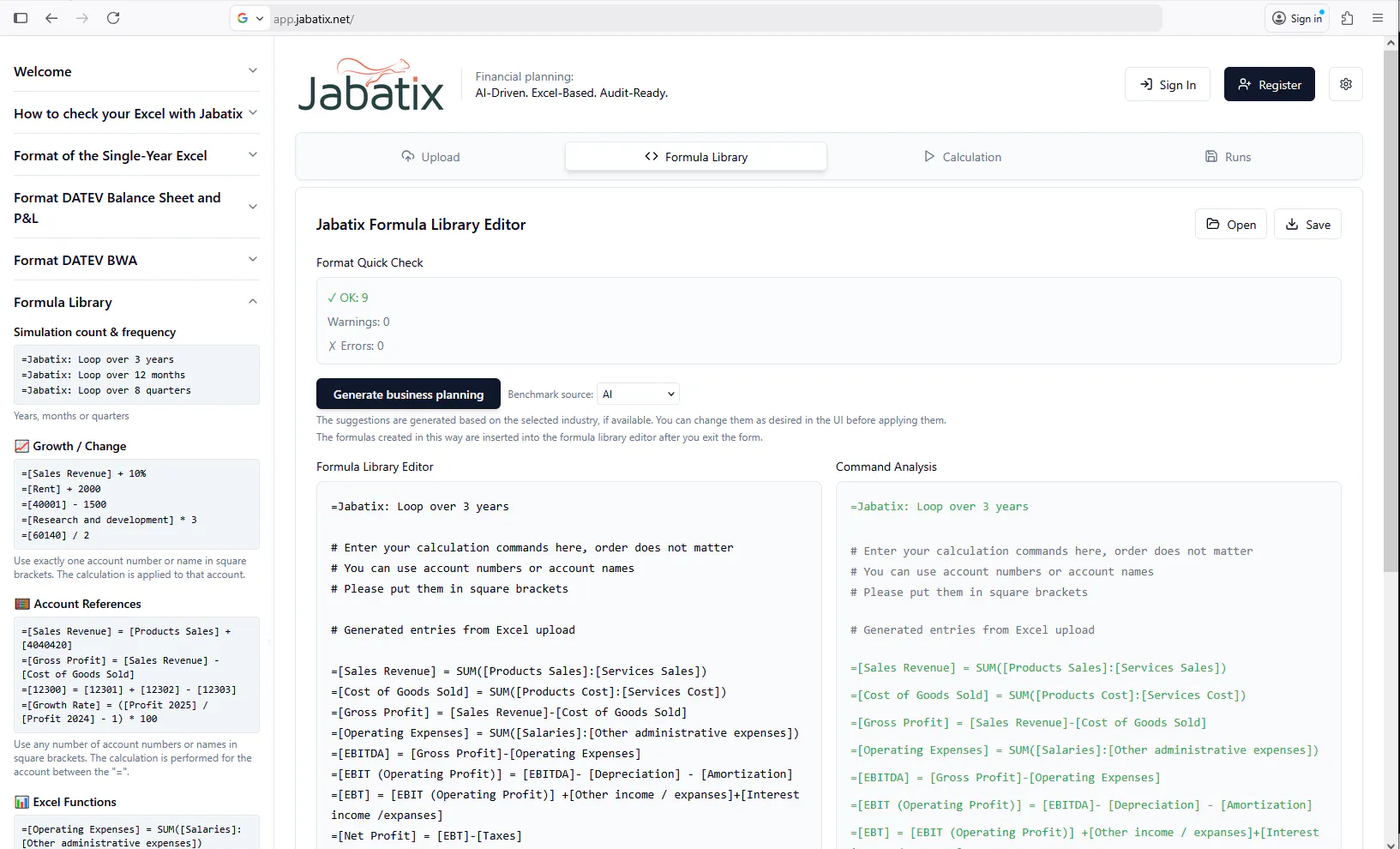Go back with the browser back arrow
1400x849 pixels.
click(51, 18)
